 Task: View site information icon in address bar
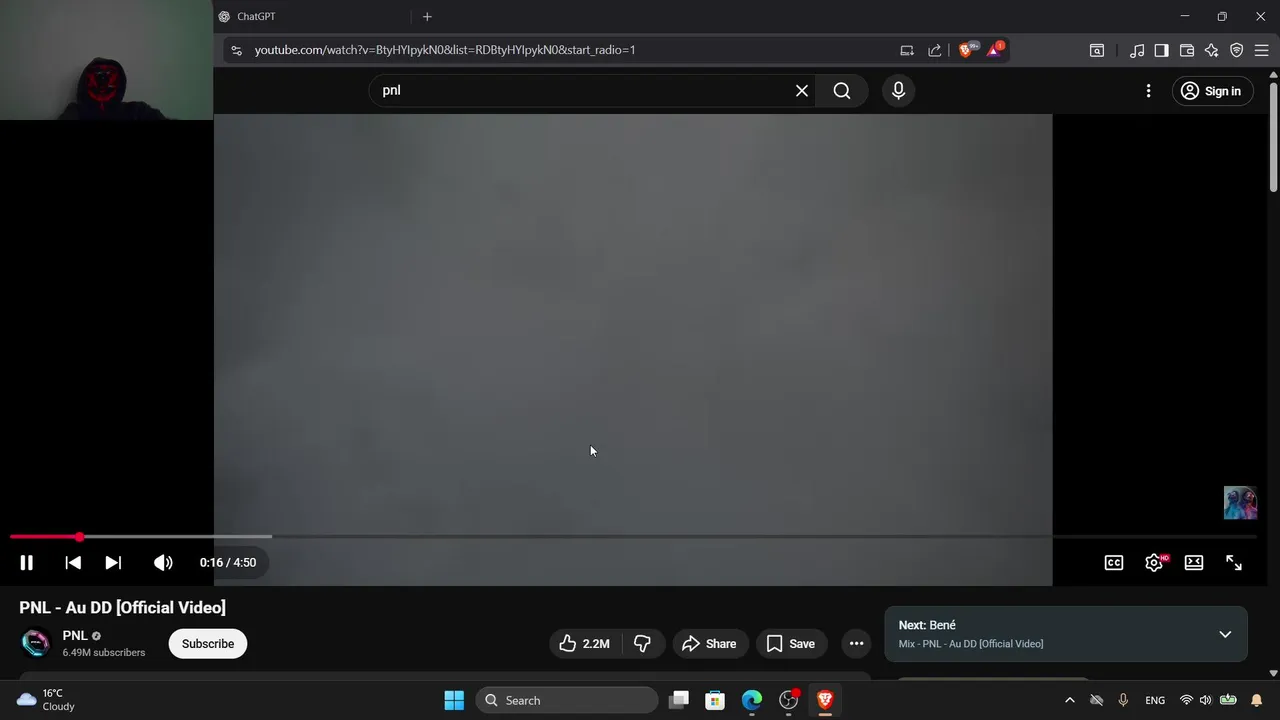coord(236,50)
